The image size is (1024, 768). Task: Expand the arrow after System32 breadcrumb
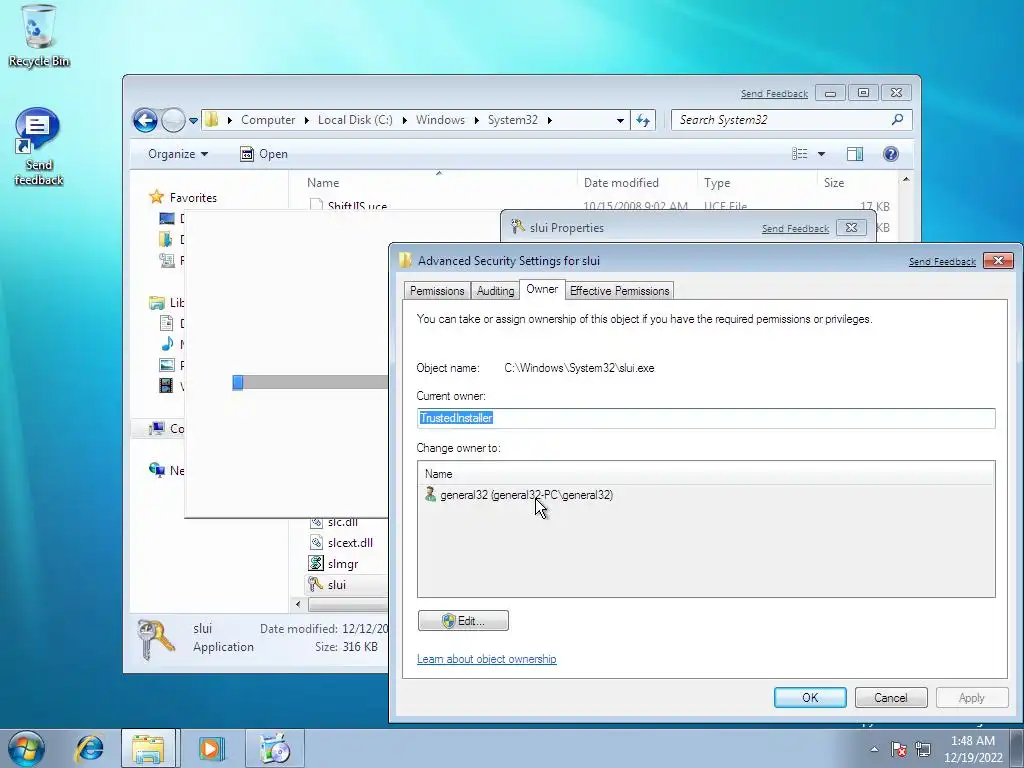(550, 120)
